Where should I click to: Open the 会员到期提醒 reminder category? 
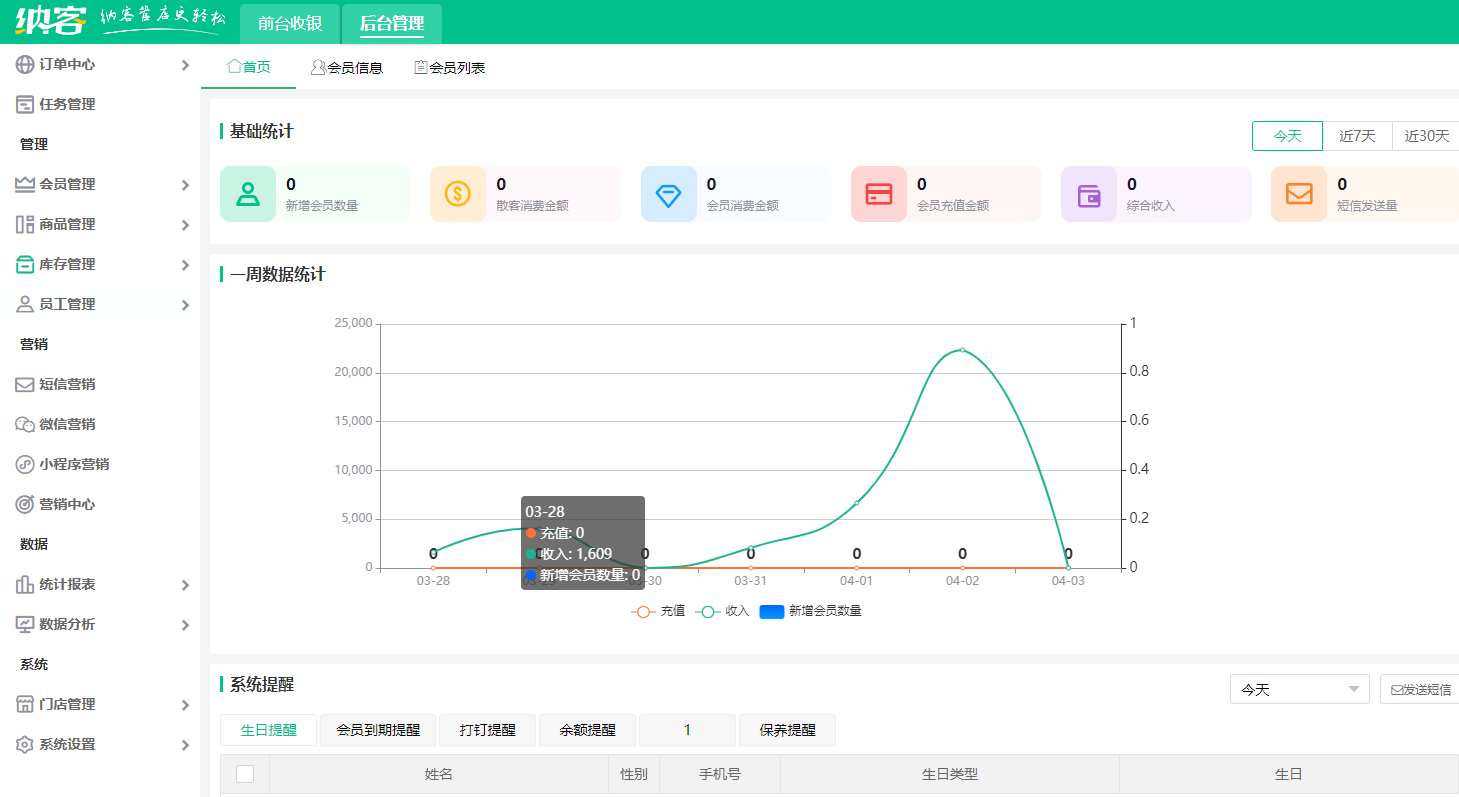click(378, 730)
